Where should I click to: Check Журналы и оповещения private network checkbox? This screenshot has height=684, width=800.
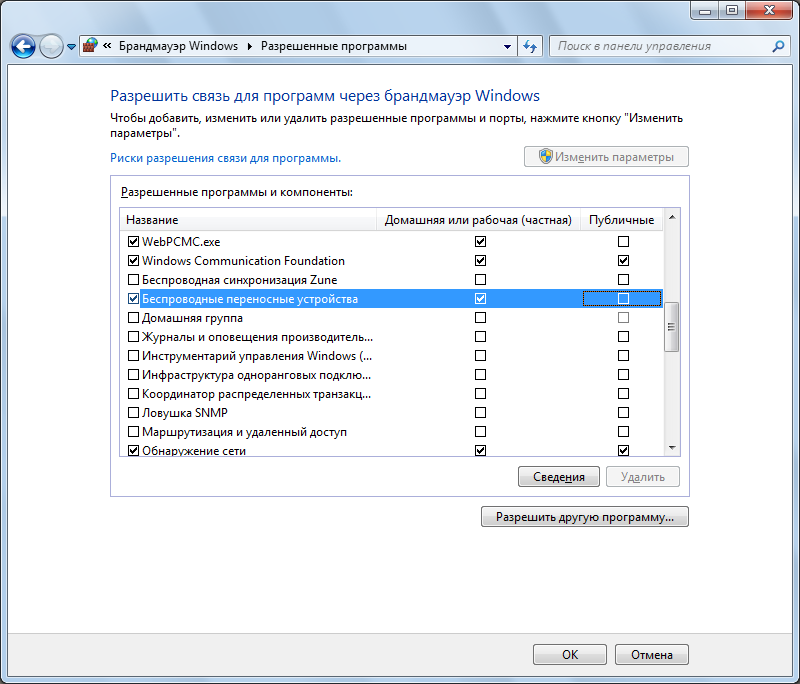click(480, 337)
